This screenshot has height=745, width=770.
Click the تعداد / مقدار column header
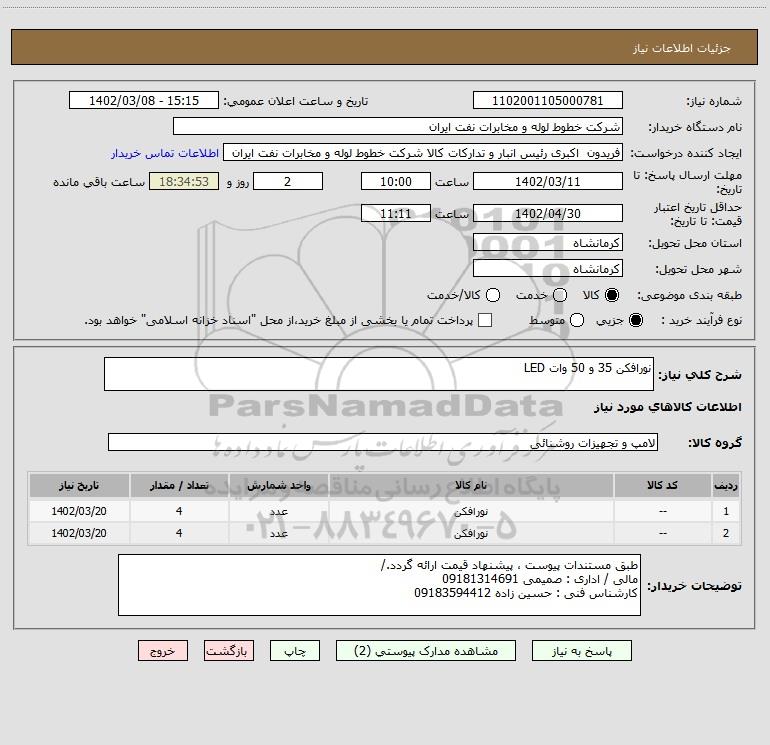[179, 486]
